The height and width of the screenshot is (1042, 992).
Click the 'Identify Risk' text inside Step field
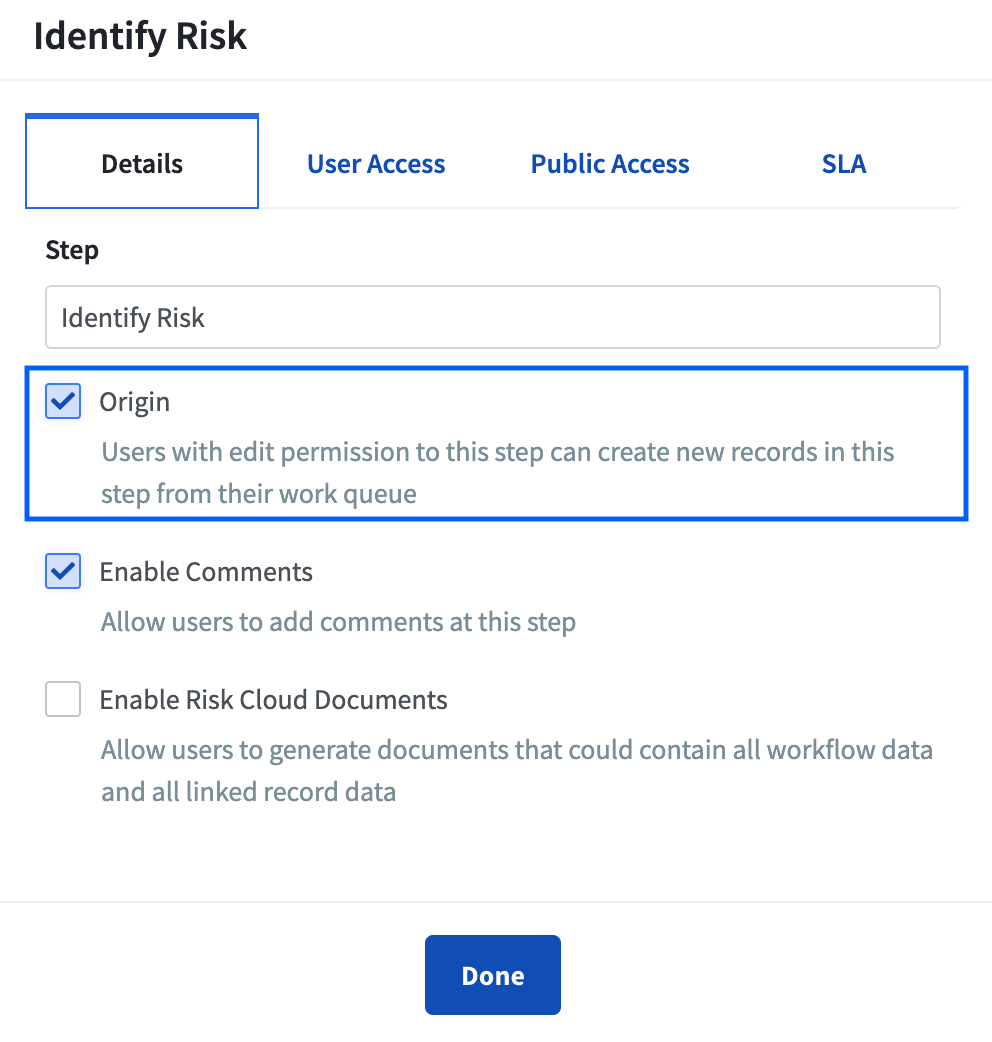click(133, 318)
